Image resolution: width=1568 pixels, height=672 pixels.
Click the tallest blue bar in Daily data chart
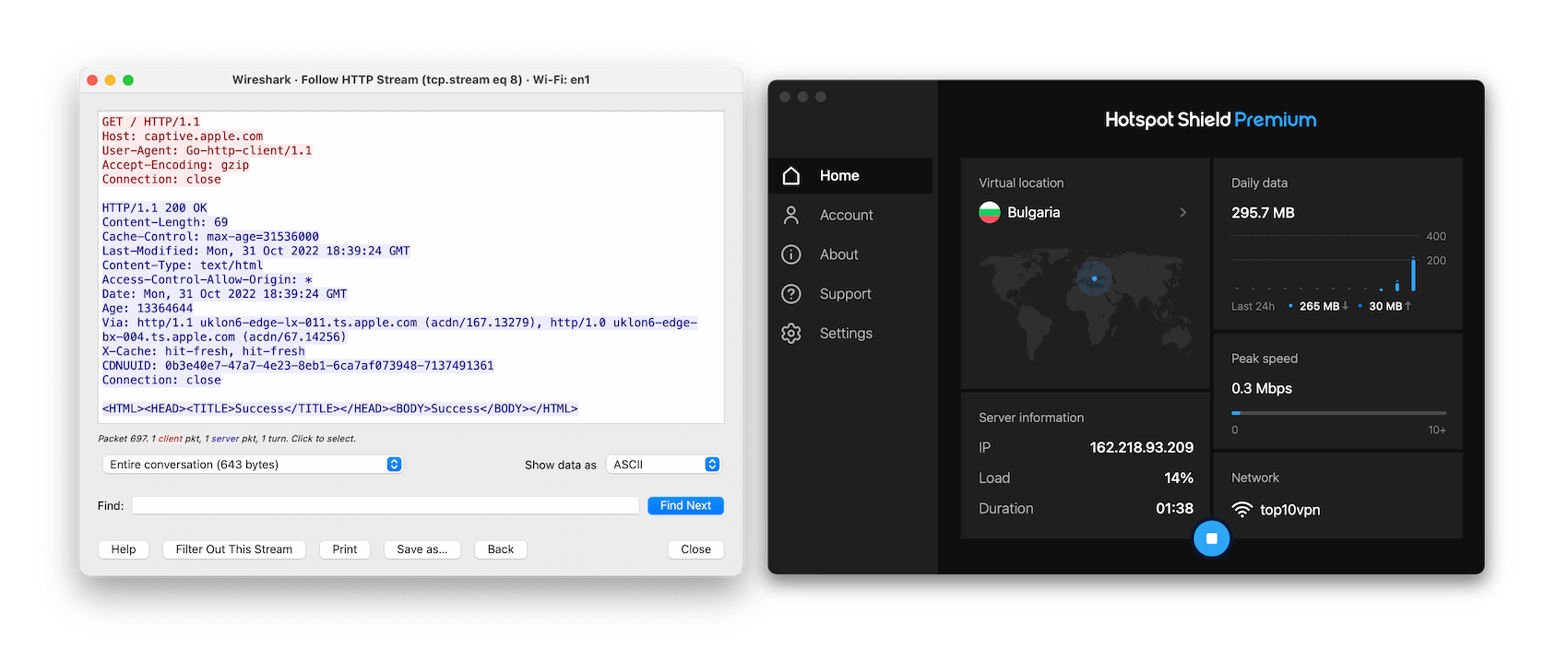tap(1413, 274)
